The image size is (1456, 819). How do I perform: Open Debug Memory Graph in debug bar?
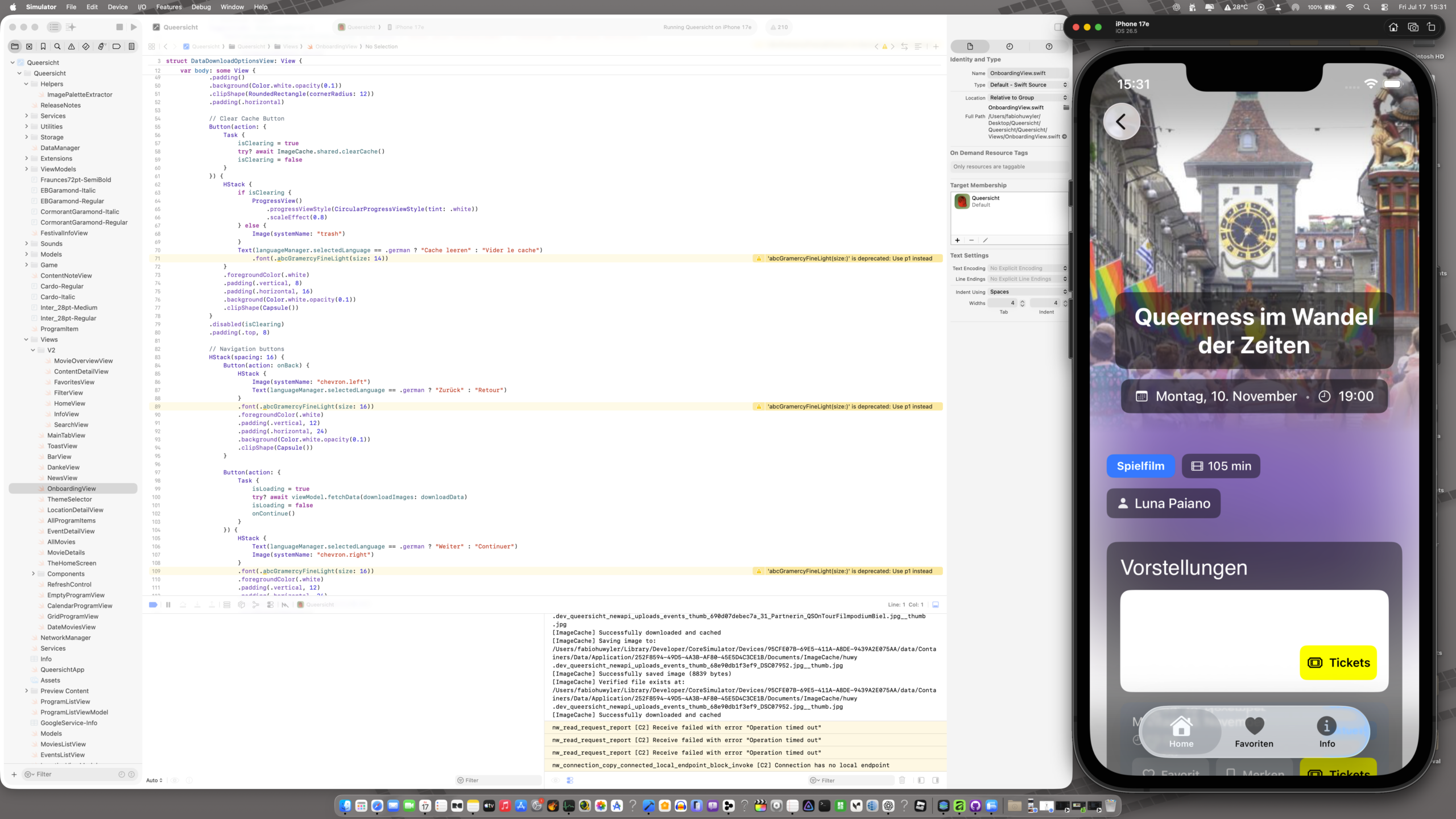(x=256, y=605)
